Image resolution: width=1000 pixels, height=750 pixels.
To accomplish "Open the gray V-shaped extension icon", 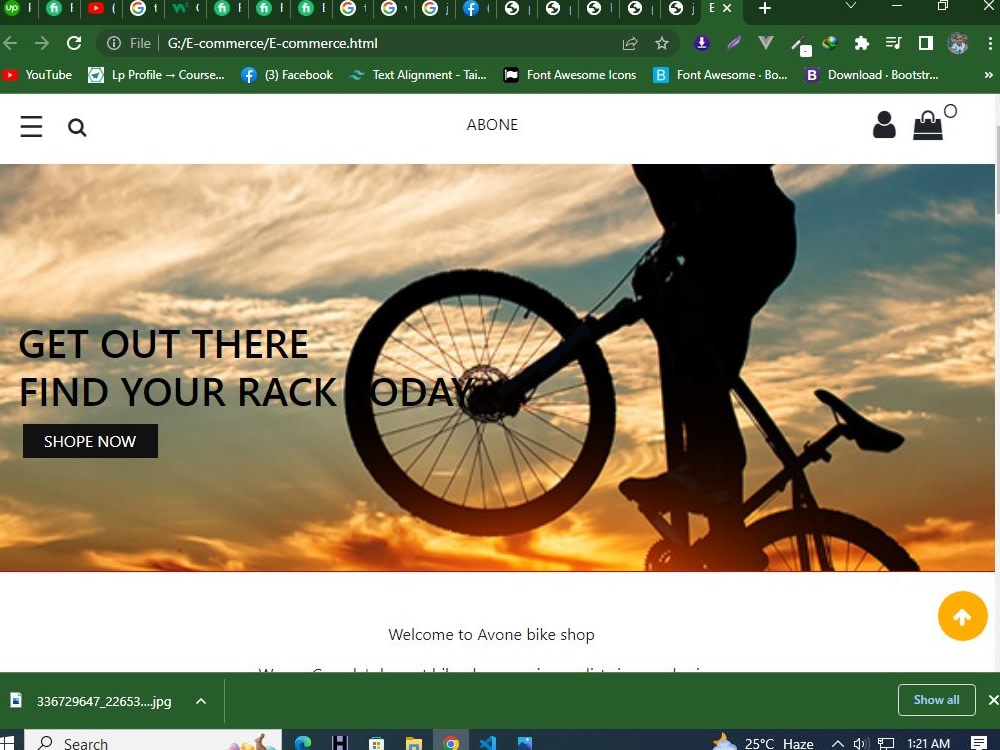I will (x=766, y=43).
